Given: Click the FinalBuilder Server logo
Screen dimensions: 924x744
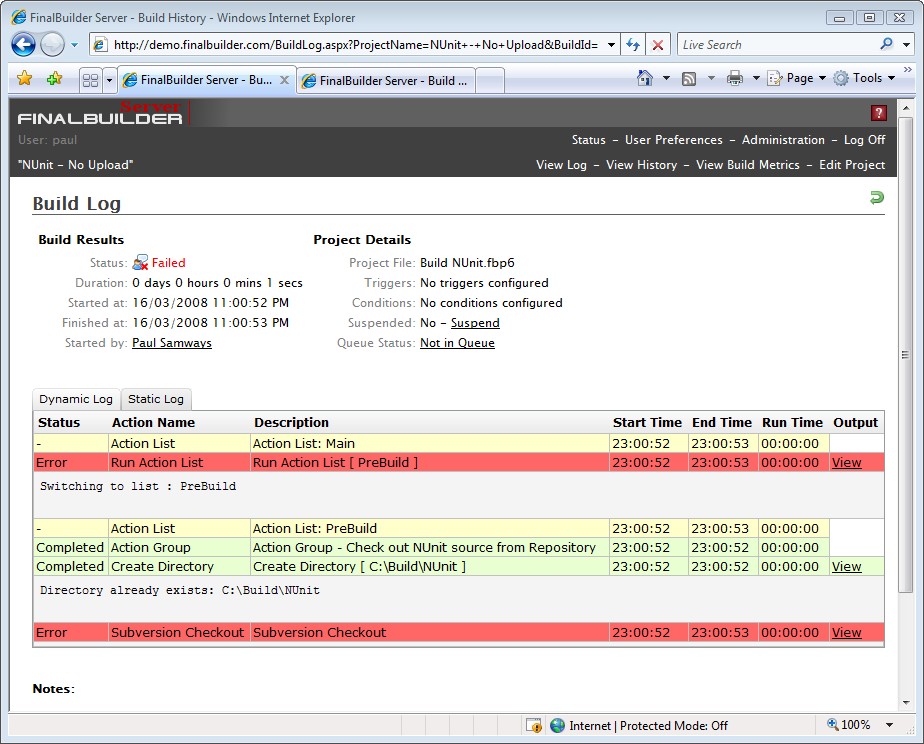Looking at the screenshot, I should click(101, 113).
